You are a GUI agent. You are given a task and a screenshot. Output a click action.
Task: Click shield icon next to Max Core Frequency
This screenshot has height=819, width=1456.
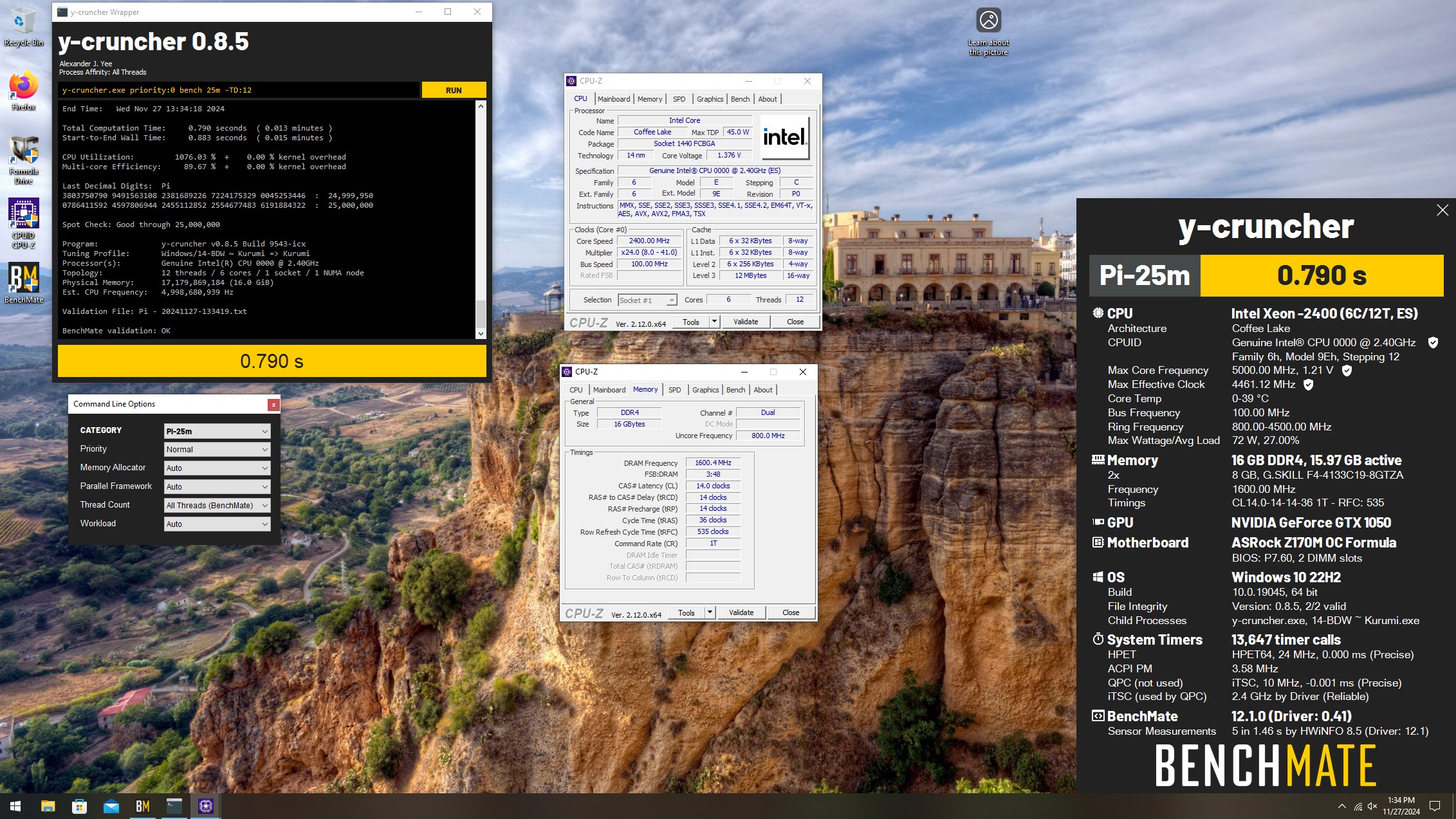[1347, 371]
